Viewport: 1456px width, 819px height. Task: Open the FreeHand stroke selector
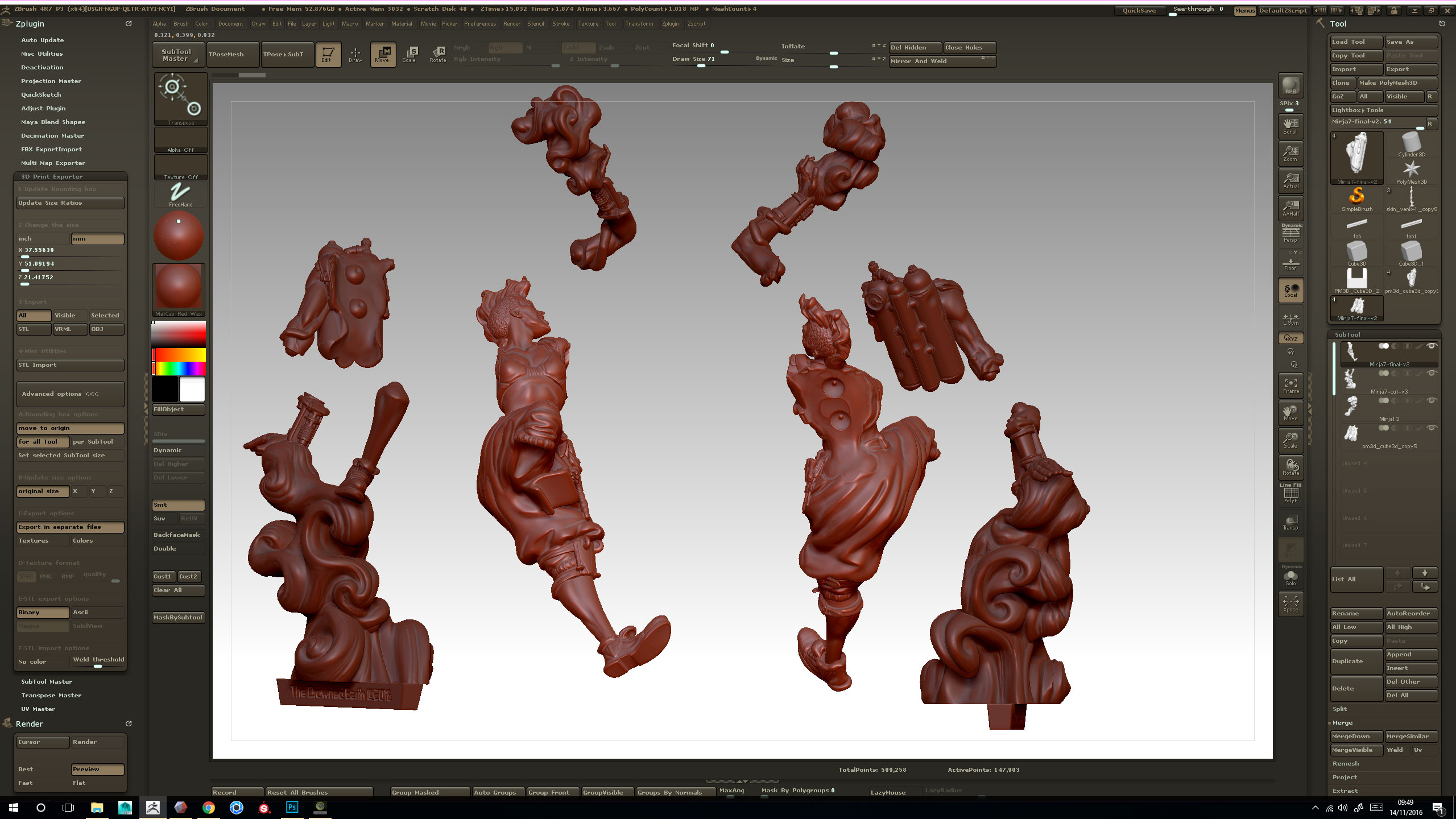[180, 195]
